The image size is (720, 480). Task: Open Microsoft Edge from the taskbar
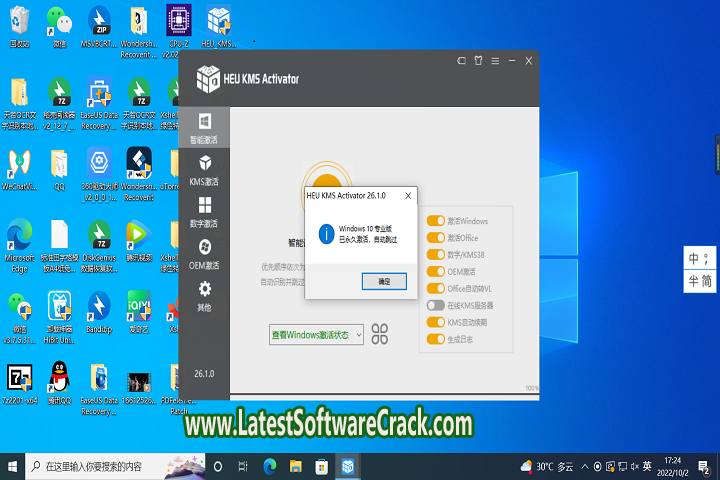269,466
